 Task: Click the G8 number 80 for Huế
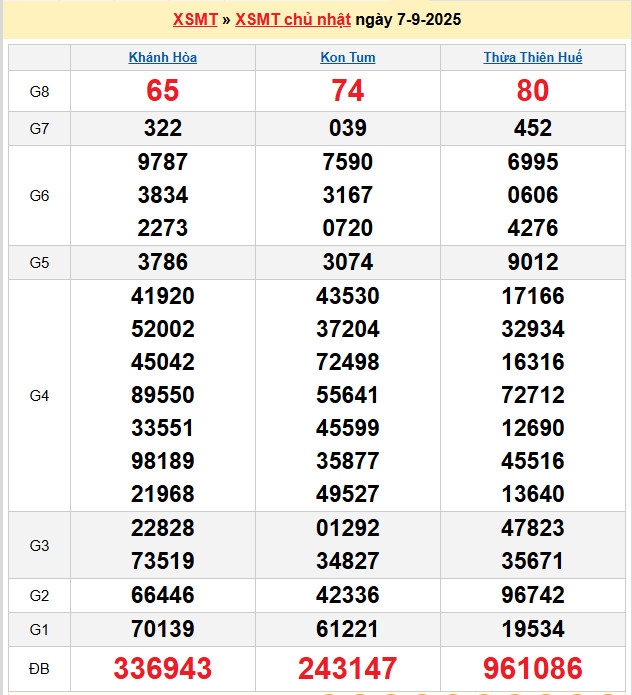533,91
